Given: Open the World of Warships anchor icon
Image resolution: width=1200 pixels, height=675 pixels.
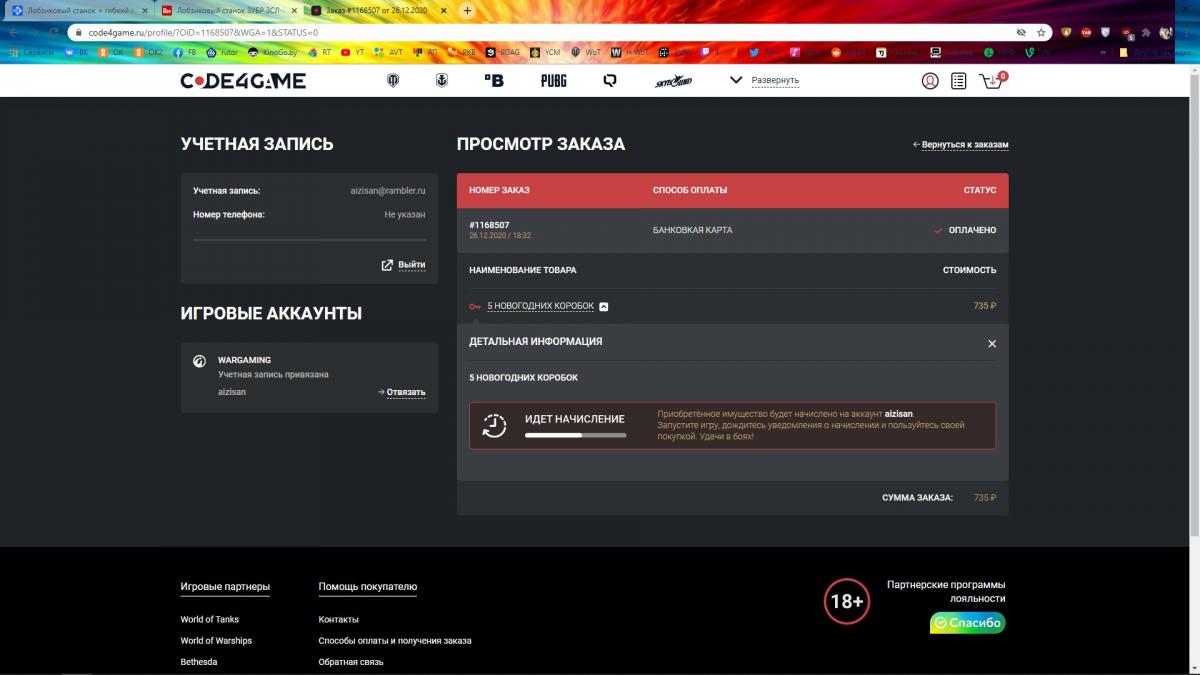Looking at the screenshot, I should click(441, 80).
